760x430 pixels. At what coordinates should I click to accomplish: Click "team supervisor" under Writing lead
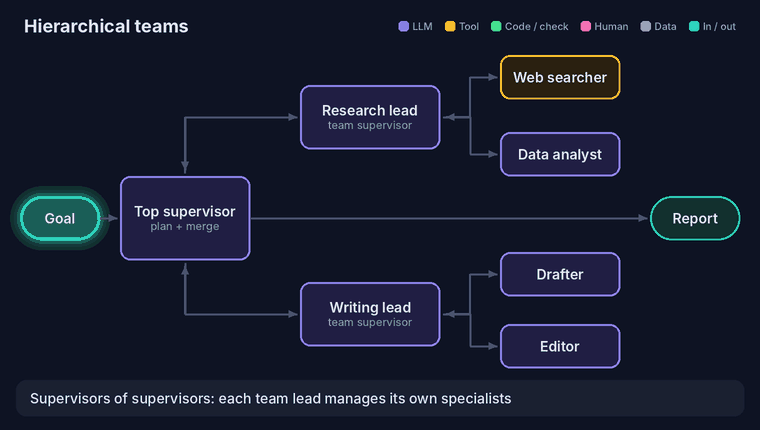[370, 322]
